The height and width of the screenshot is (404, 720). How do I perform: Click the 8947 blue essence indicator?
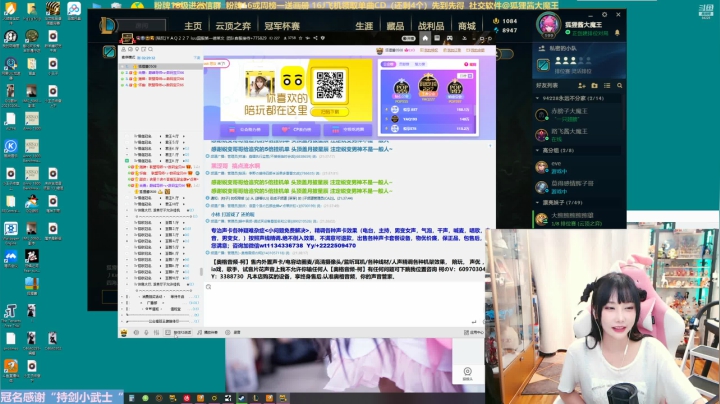click(505, 30)
